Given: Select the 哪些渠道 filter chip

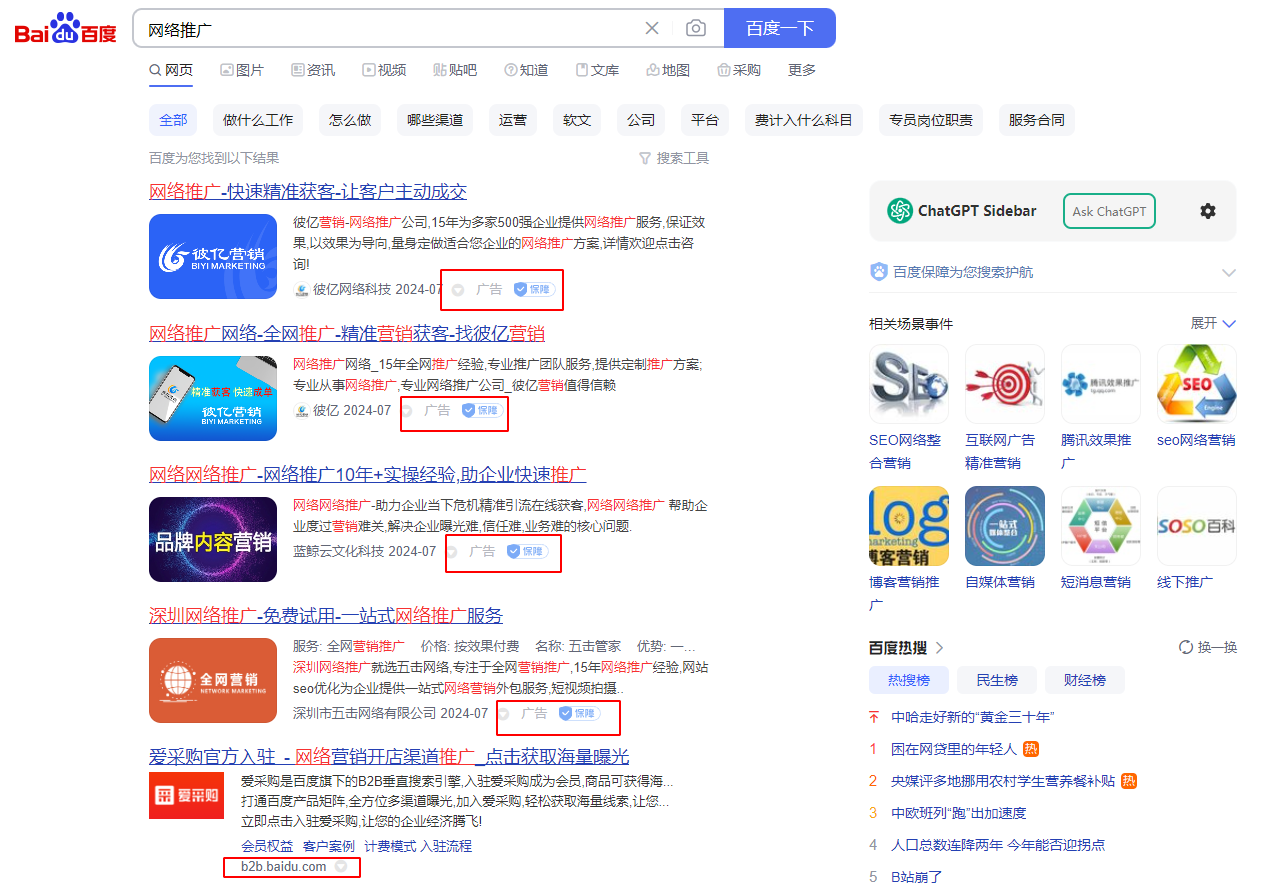Looking at the screenshot, I should point(435,120).
